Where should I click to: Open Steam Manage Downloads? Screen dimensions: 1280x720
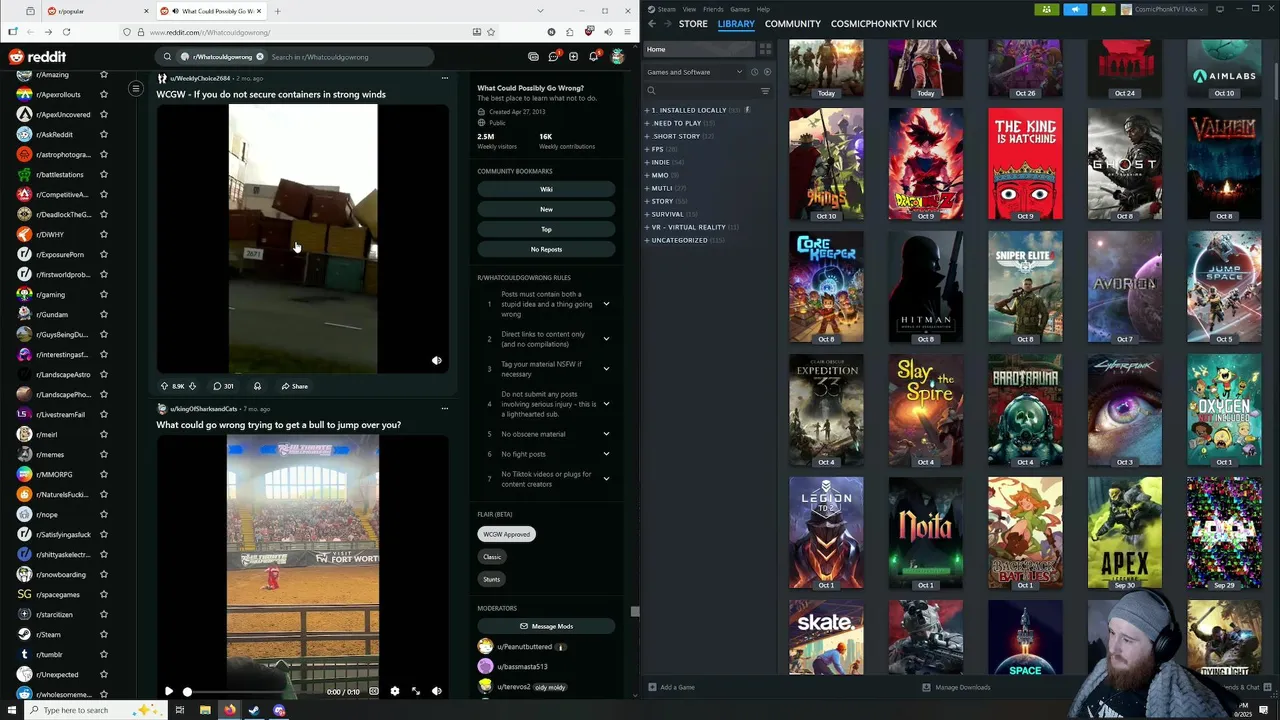(956, 687)
